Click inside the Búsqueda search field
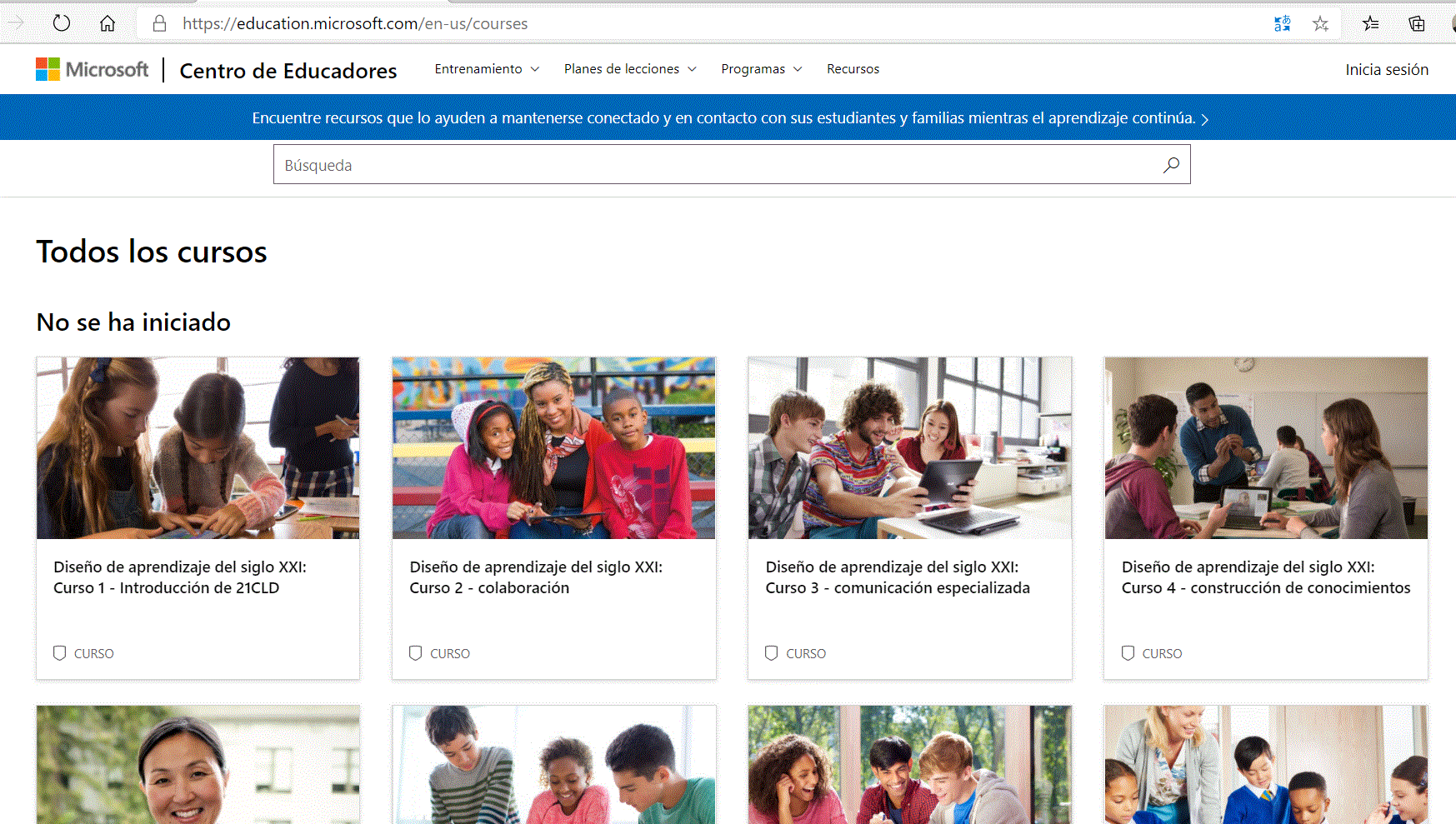Viewport: 1456px width, 824px height. point(667,164)
